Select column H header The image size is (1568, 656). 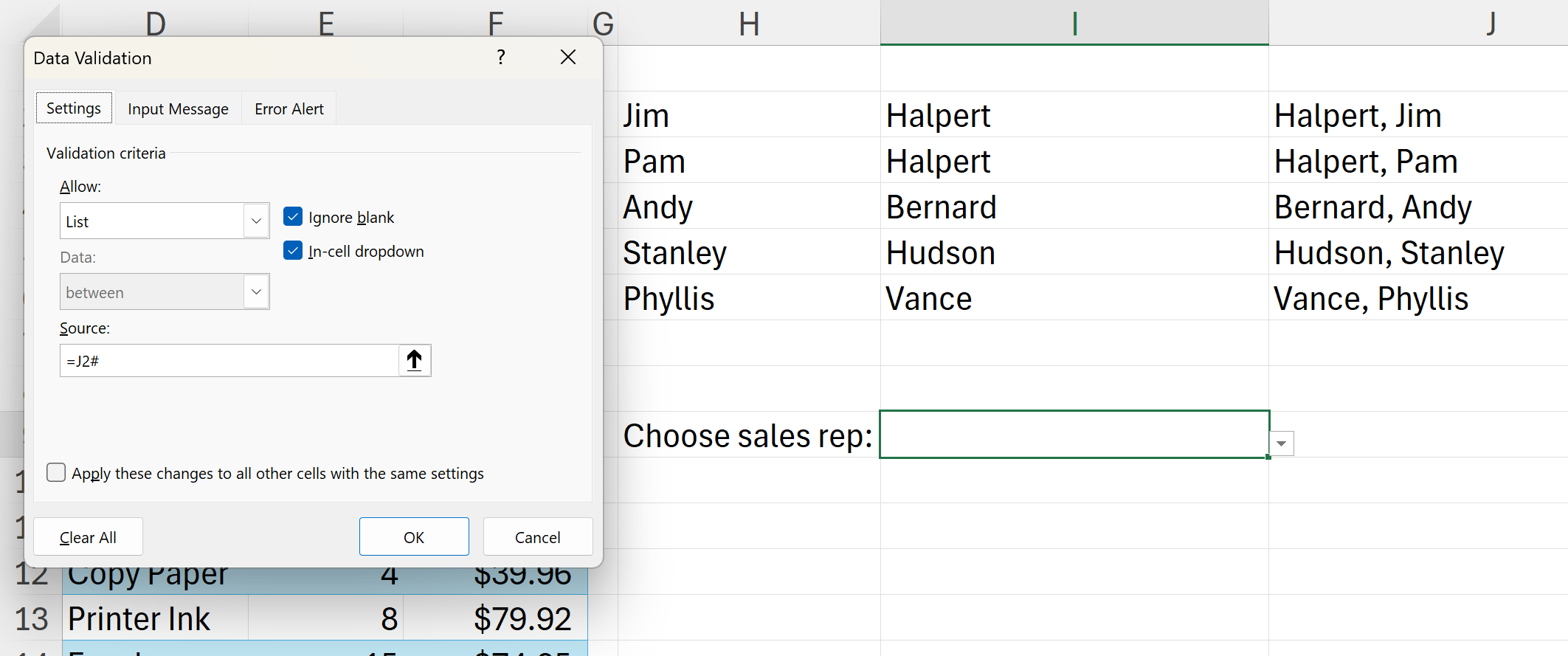click(749, 24)
